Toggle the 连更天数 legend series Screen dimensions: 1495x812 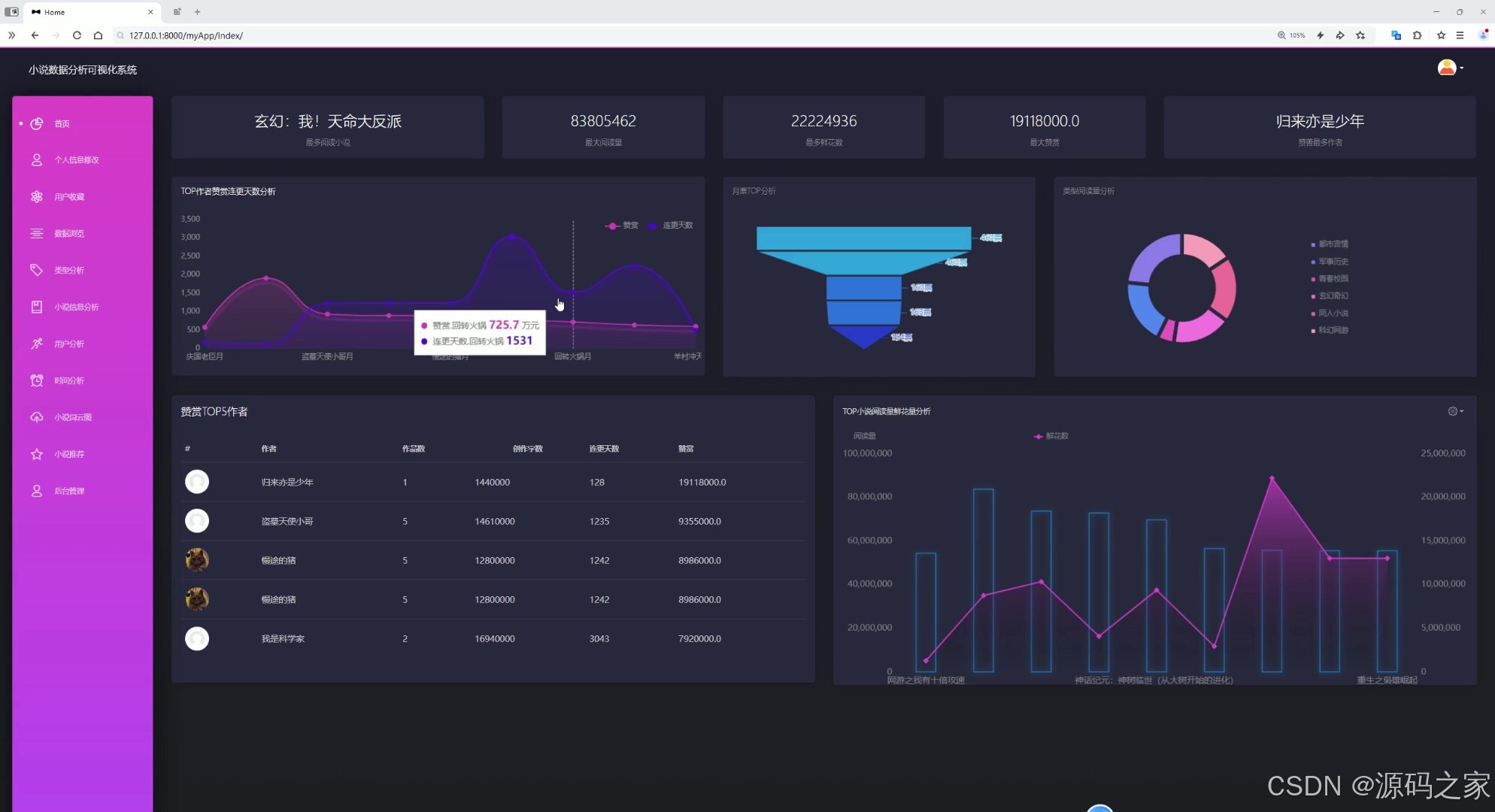pyautogui.click(x=670, y=226)
